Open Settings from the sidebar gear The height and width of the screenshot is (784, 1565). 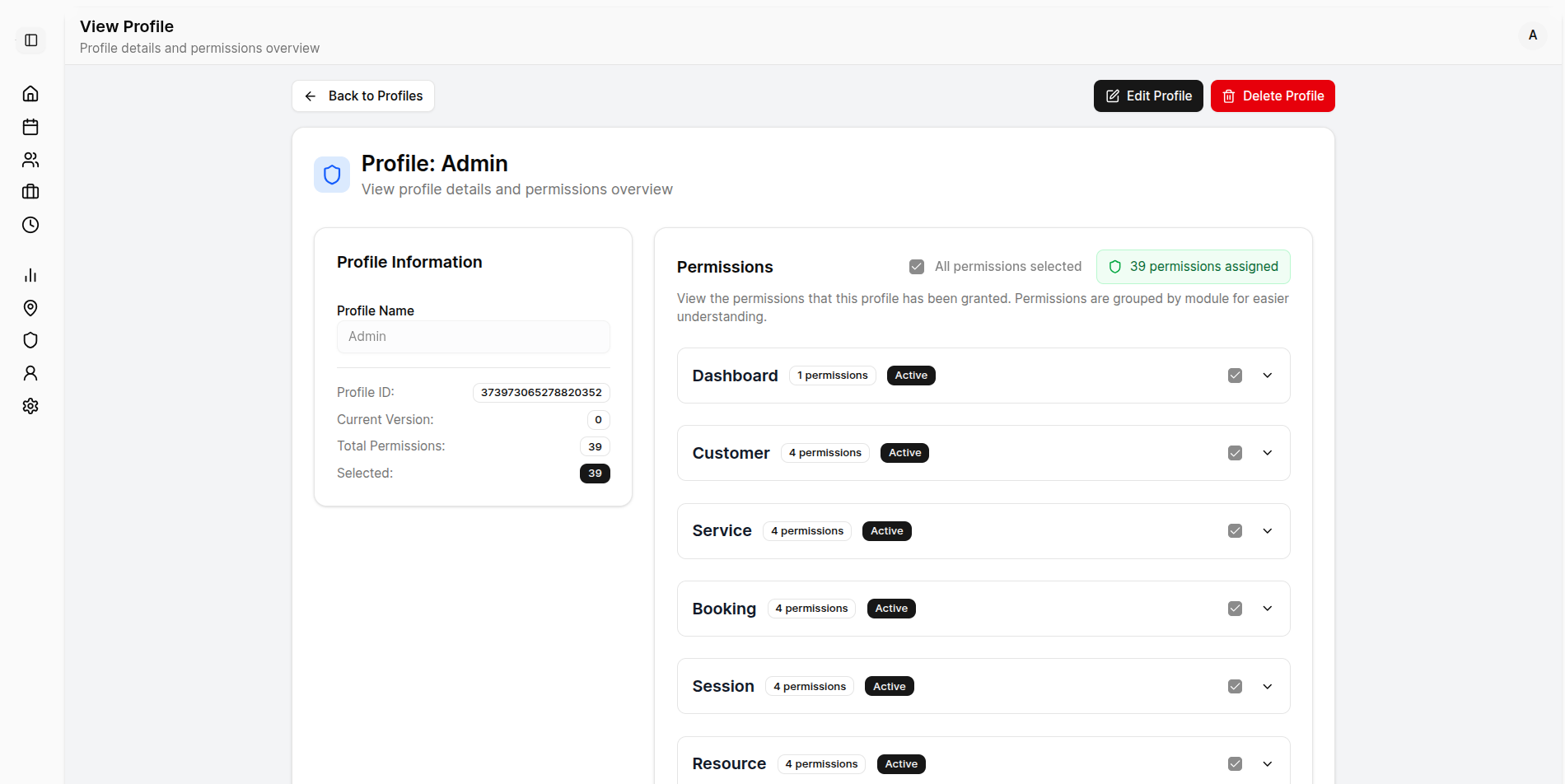(x=30, y=406)
